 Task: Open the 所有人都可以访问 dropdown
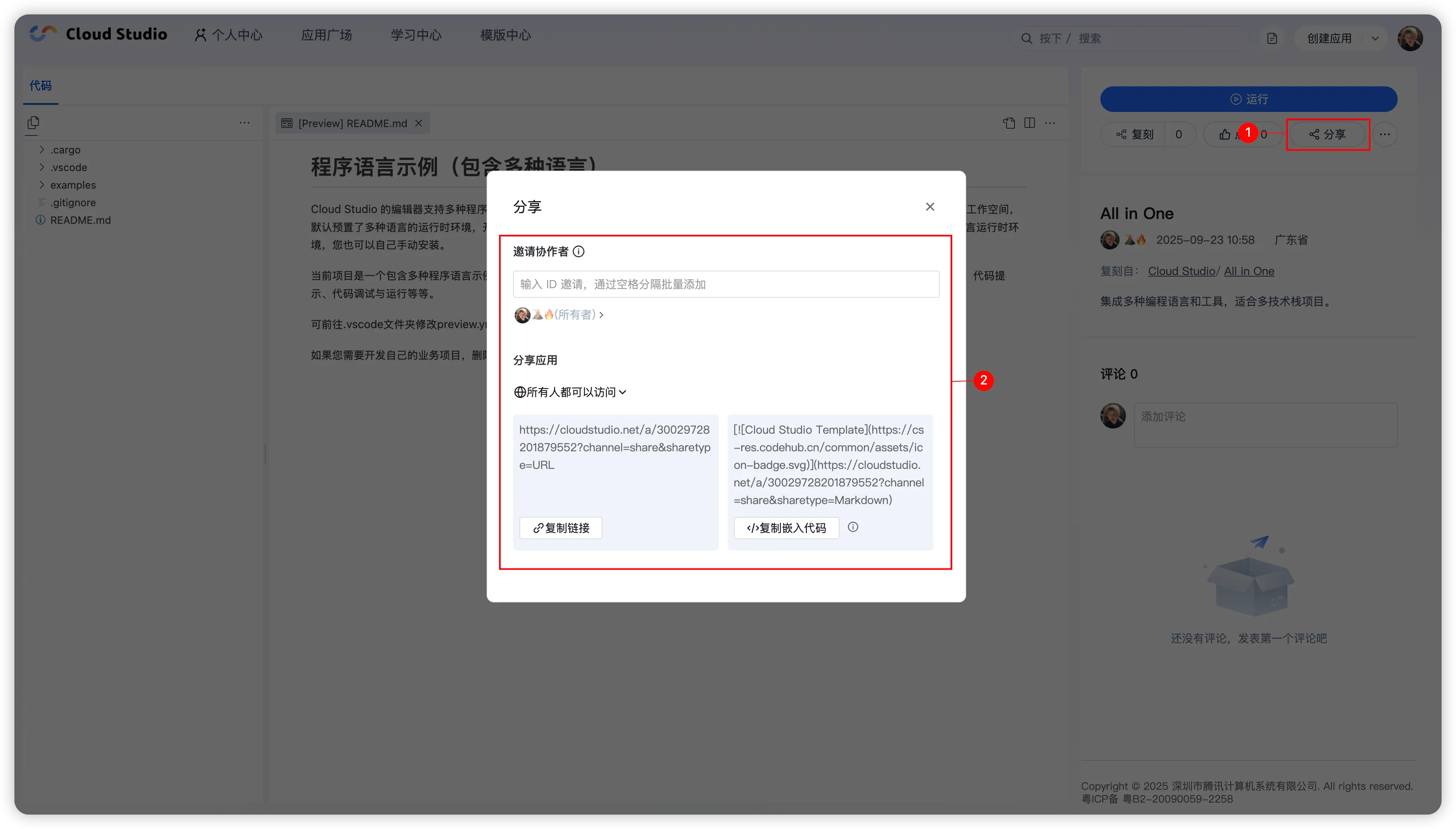point(570,392)
